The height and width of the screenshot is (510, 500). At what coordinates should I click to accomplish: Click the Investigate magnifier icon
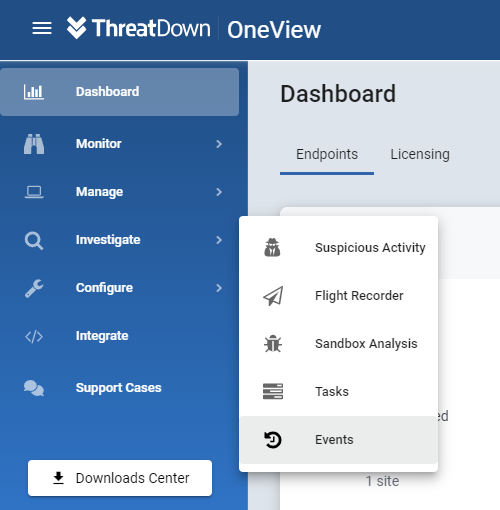(34, 240)
